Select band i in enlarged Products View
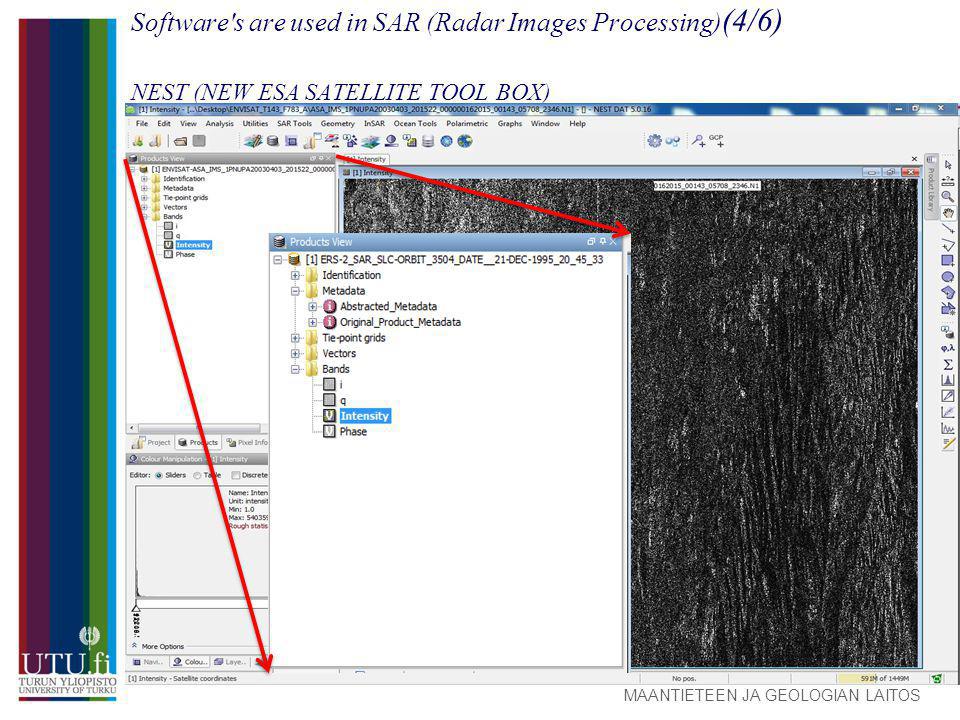 click(340, 384)
